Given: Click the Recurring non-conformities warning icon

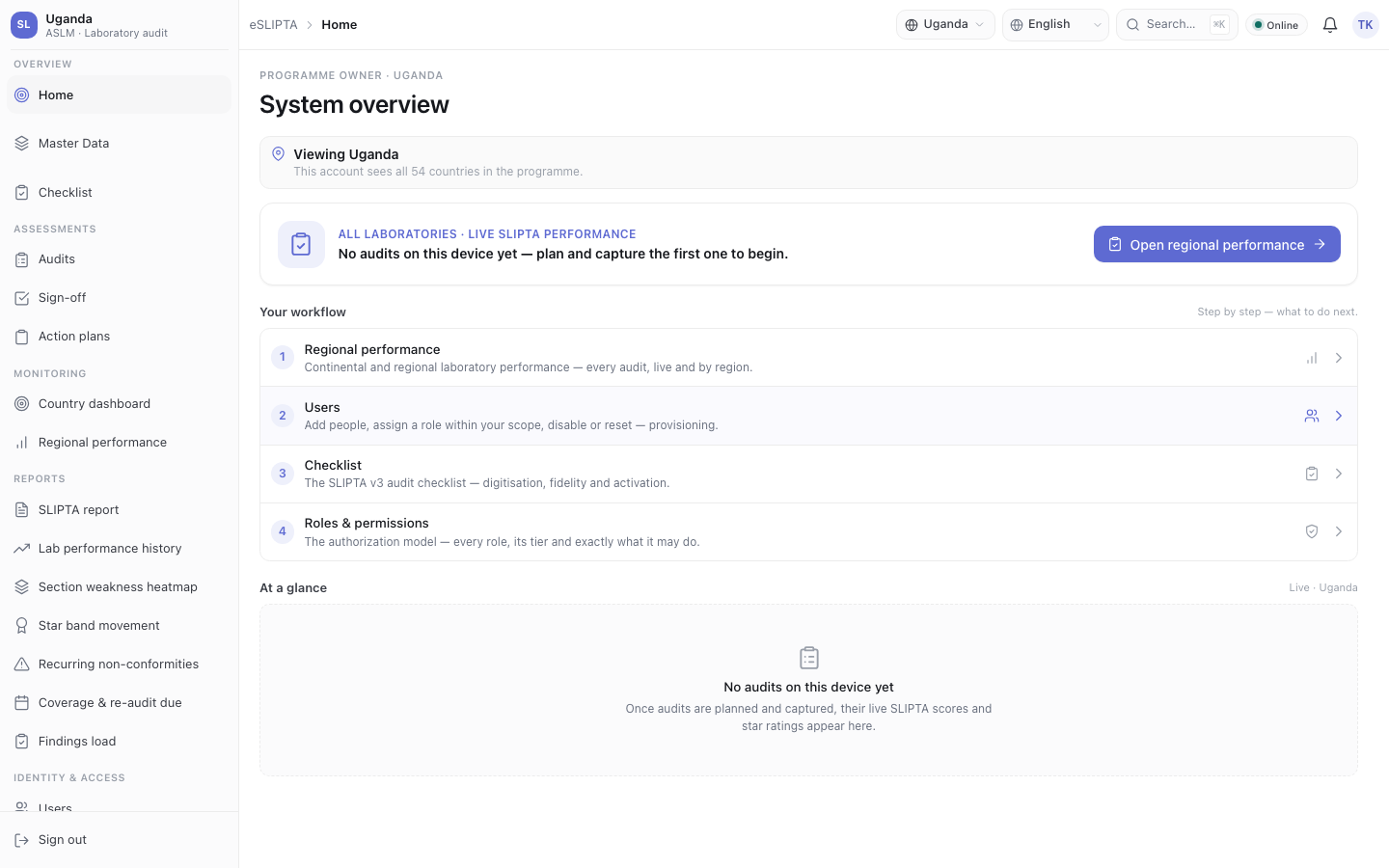Looking at the screenshot, I should coord(21,665).
